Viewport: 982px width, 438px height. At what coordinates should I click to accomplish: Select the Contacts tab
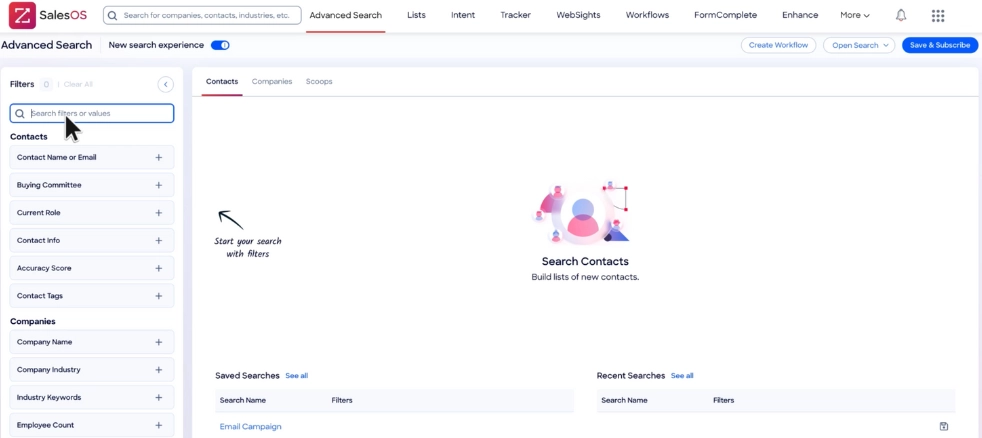(x=222, y=81)
